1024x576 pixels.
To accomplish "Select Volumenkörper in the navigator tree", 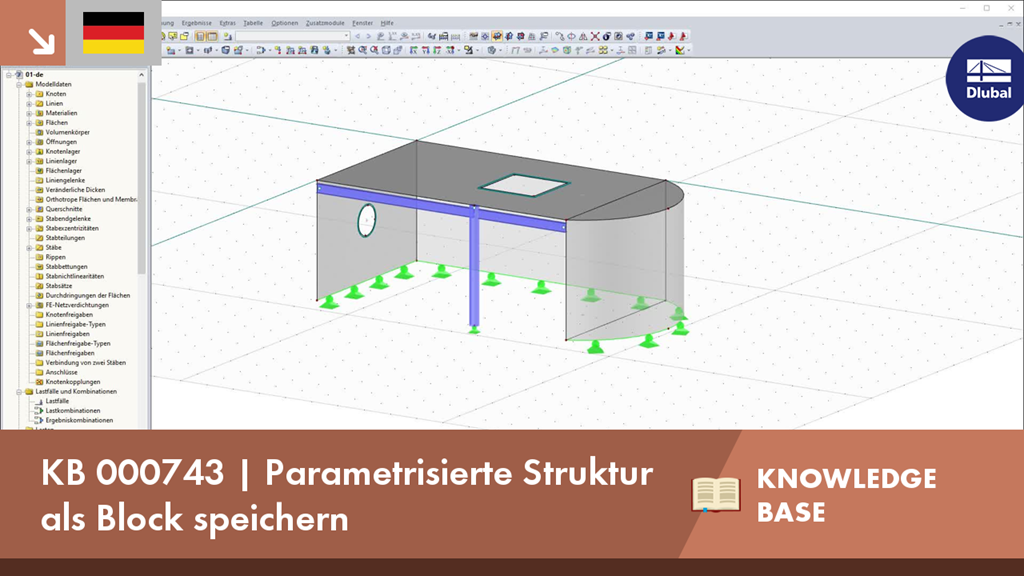I will [67, 133].
